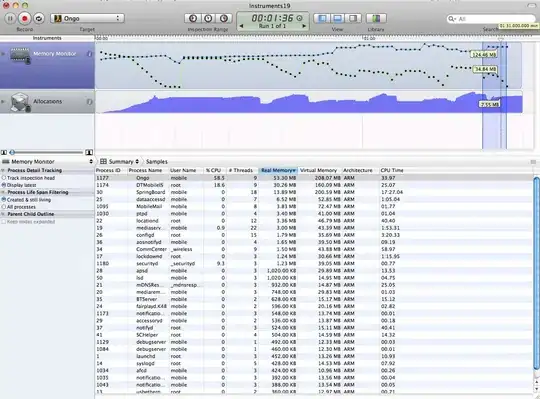Select the locationd process row
The height and width of the screenshot is (399, 540).
314,221
